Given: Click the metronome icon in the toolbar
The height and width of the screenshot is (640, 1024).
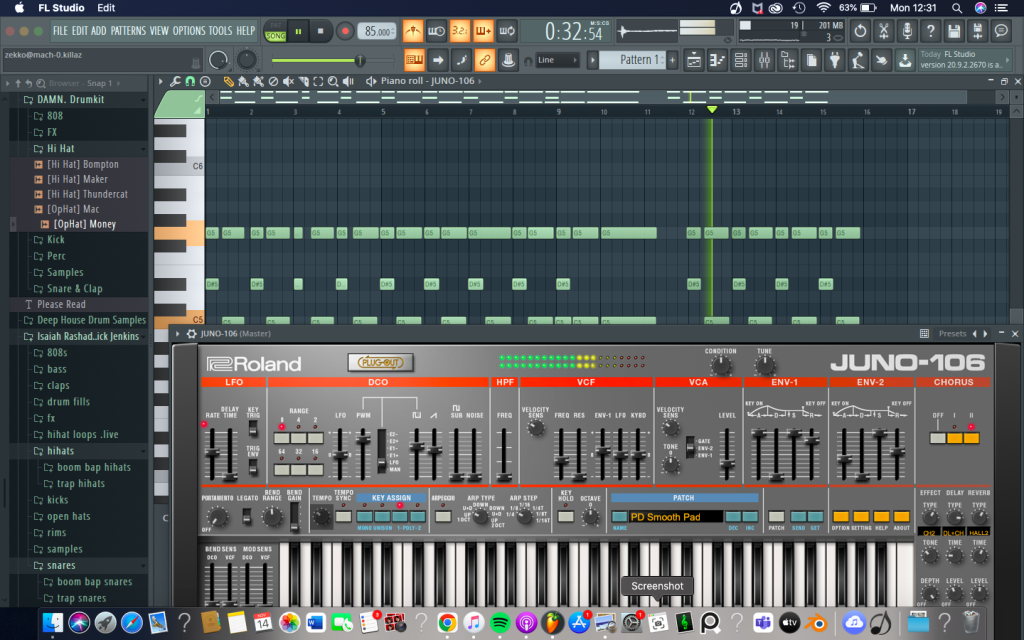Looking at the screenshot, I should click(x=412, y=31).
